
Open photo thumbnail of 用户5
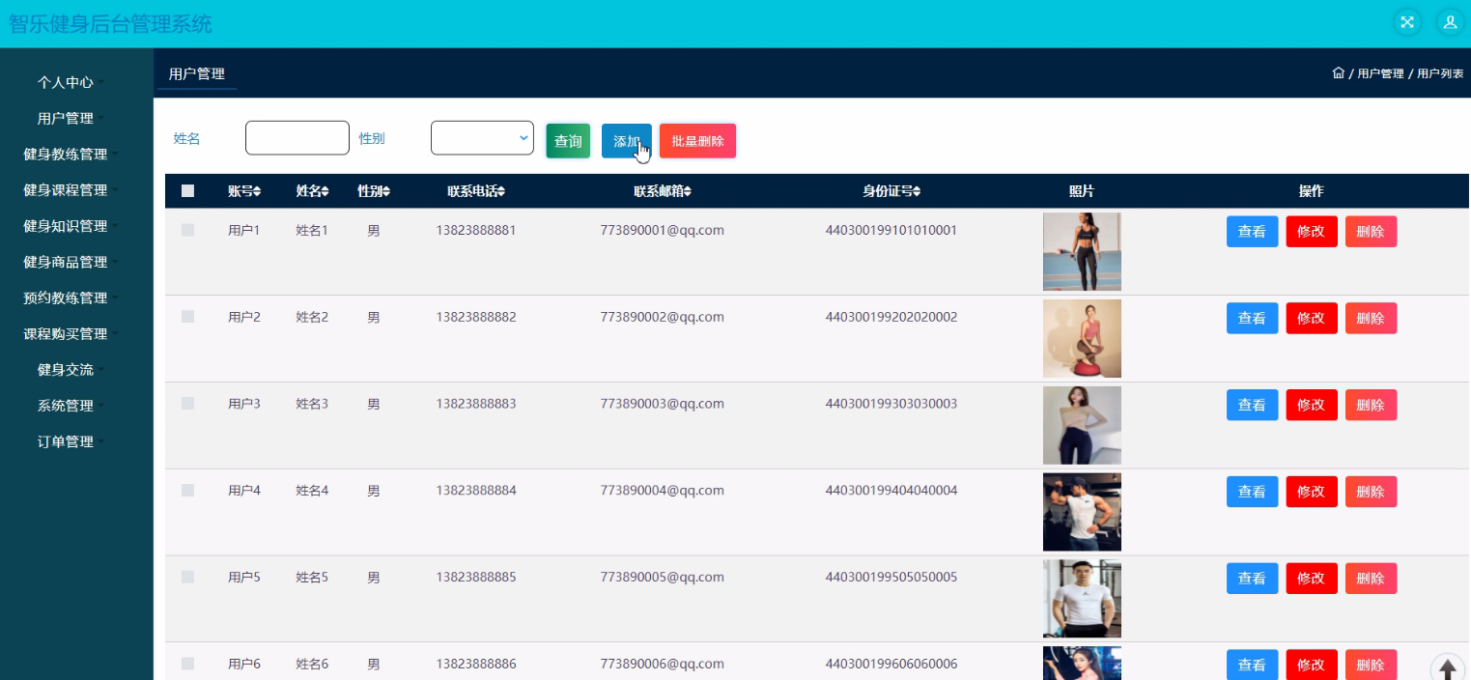click(x=1082, y=598)
